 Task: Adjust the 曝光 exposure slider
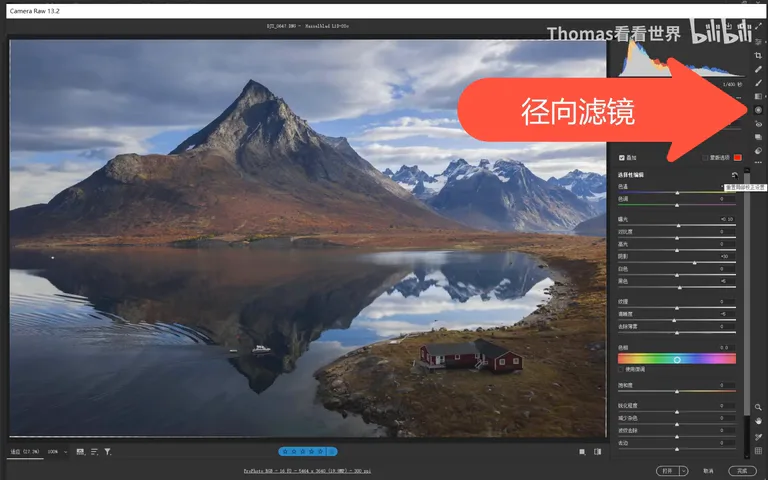pos(677,225)
